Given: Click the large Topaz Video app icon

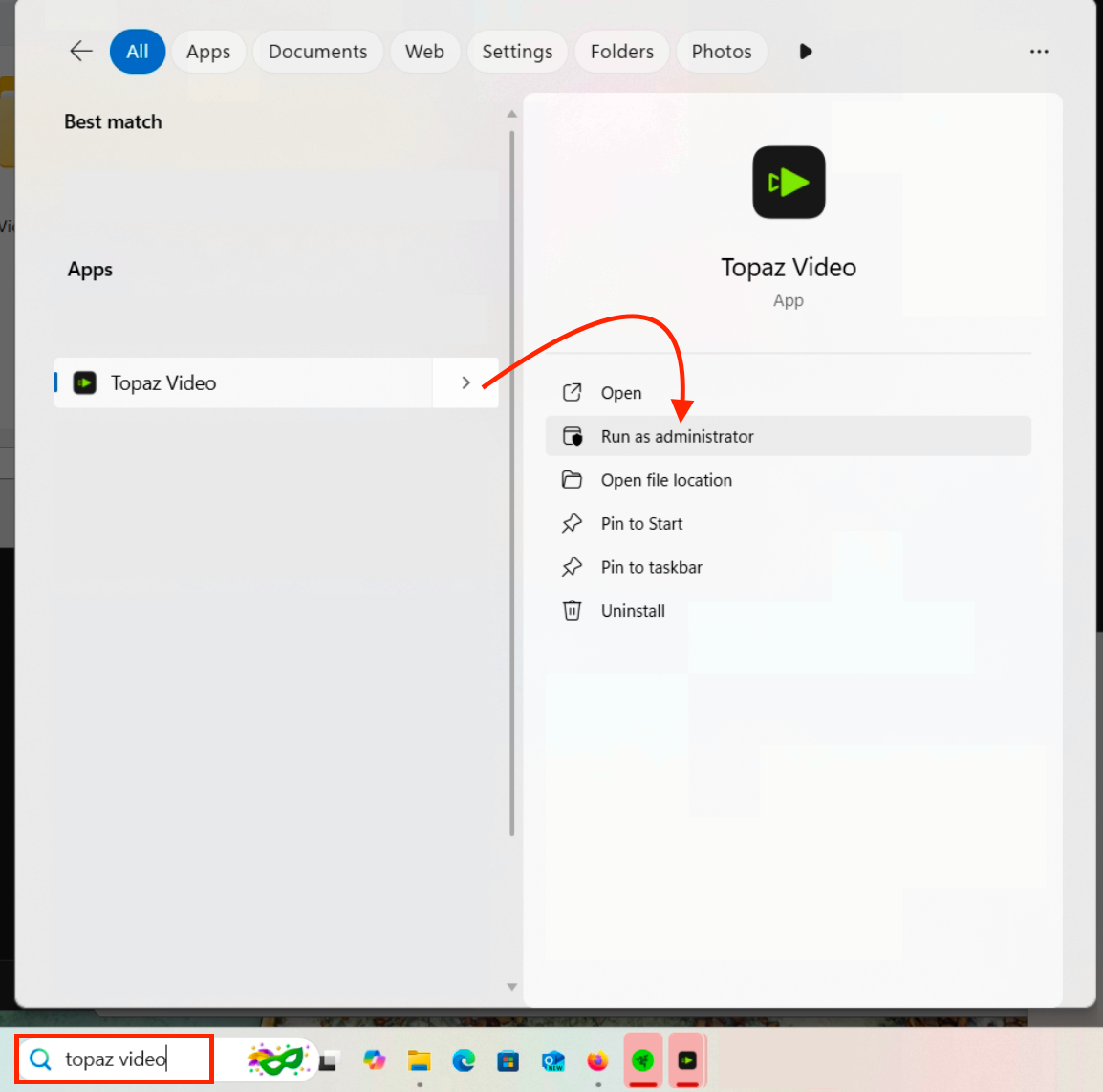Looking at the screenshot, I should (x=789, y=183).
